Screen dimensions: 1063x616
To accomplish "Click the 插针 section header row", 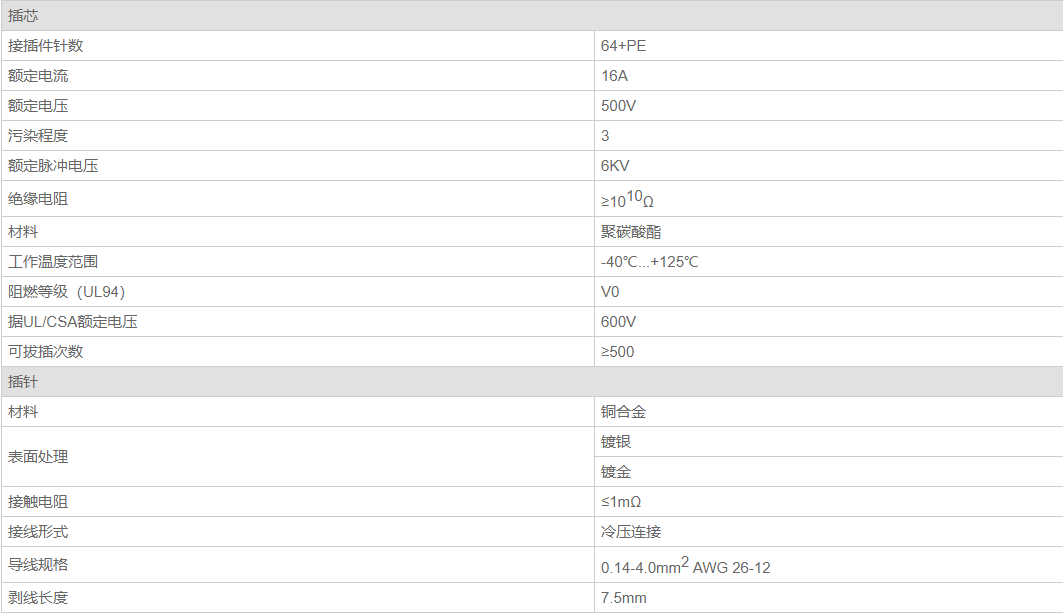I will (532, 382).
